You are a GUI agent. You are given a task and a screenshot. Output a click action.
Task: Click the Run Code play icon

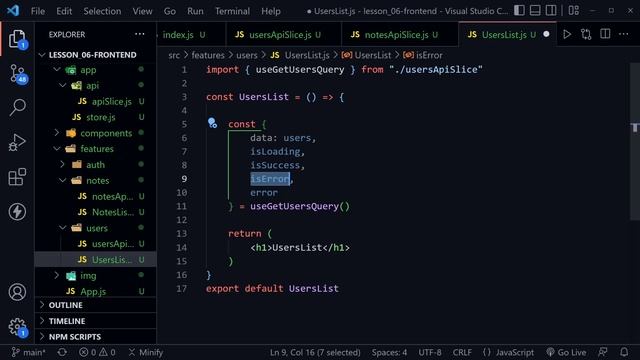(567, 35)
